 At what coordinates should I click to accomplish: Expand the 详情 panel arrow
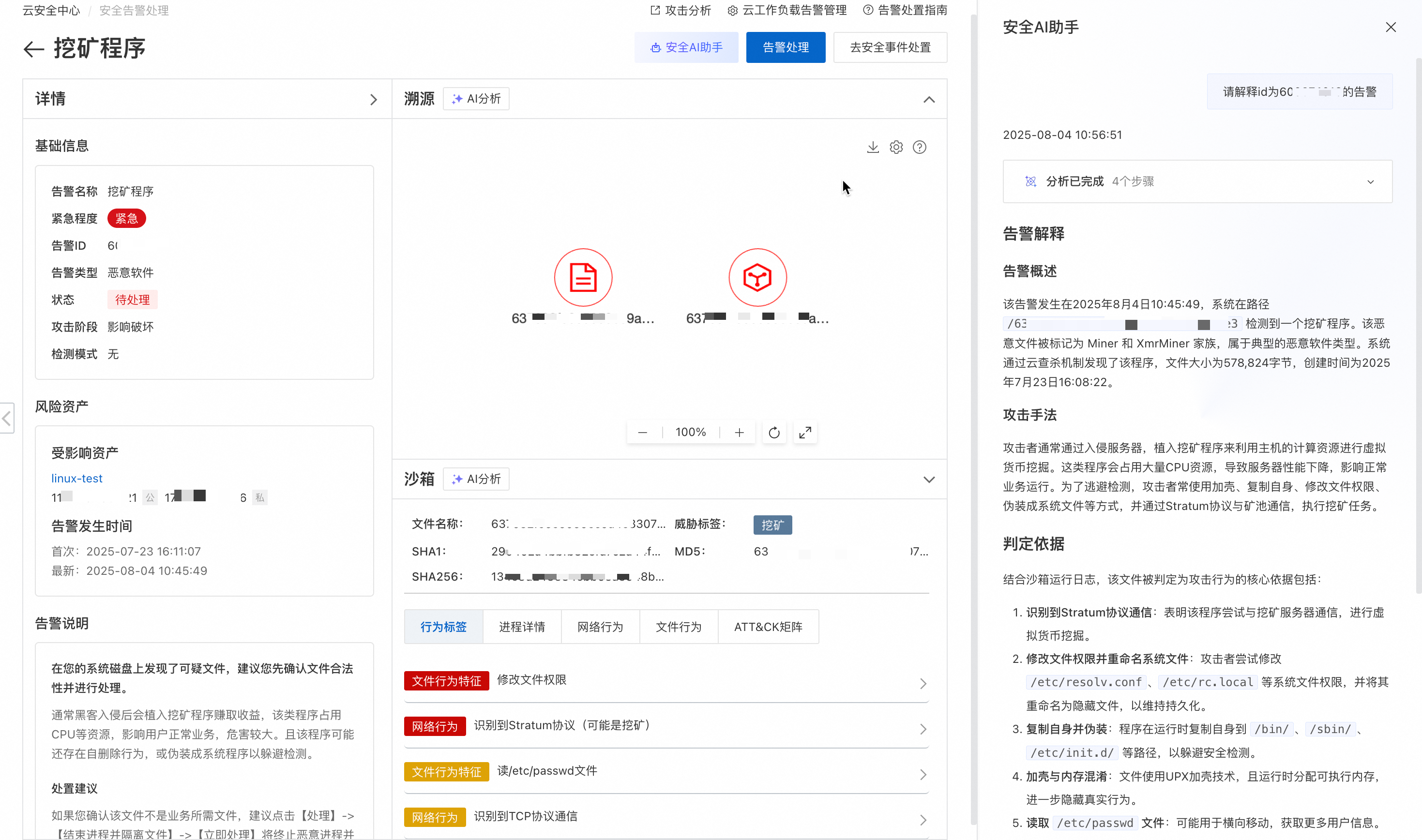(373, 100)
